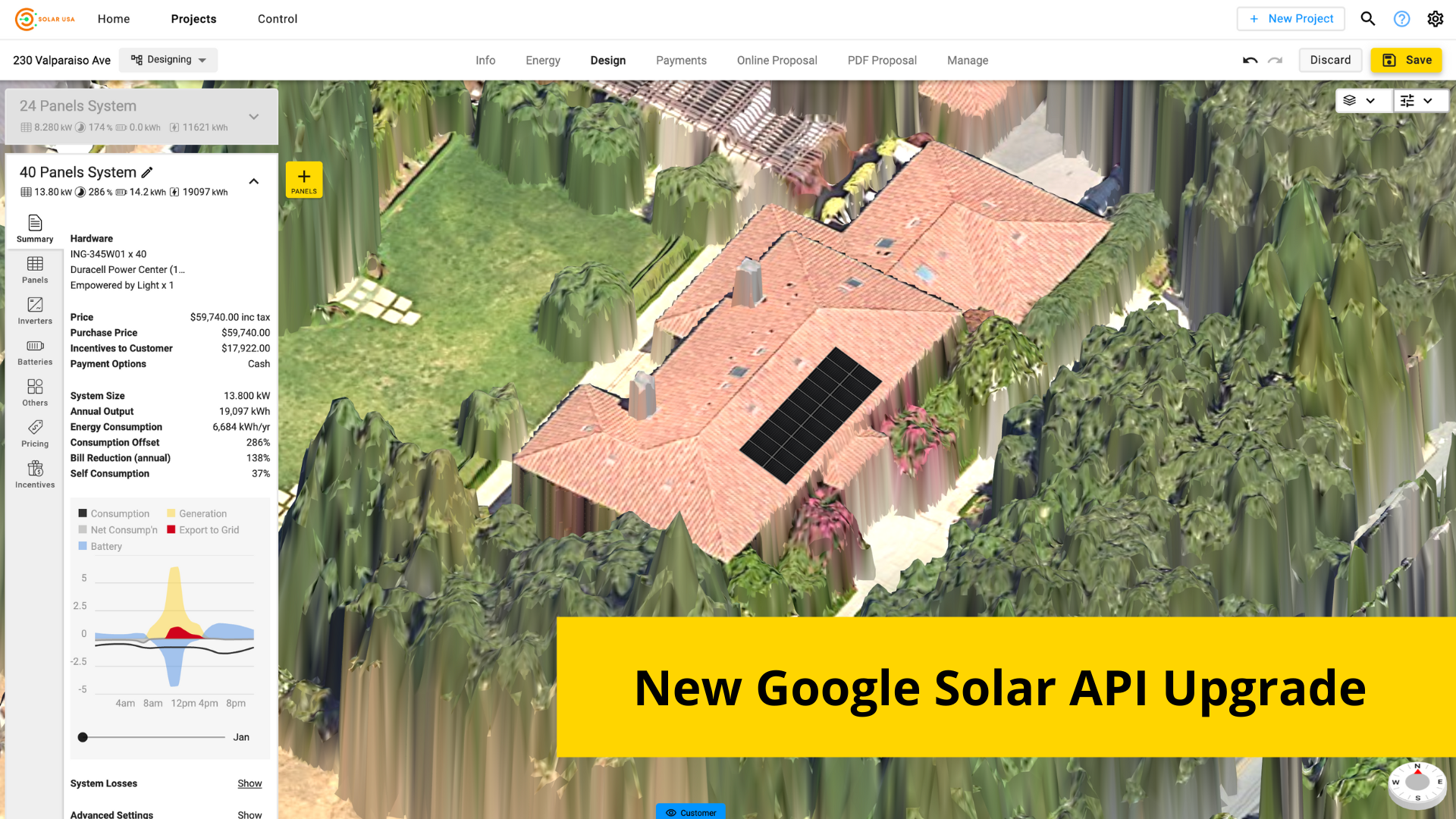The width and height of the screenshot is (1456, 819).
Task: Expand the 24 Panels System card
Action: click(254, 117)
